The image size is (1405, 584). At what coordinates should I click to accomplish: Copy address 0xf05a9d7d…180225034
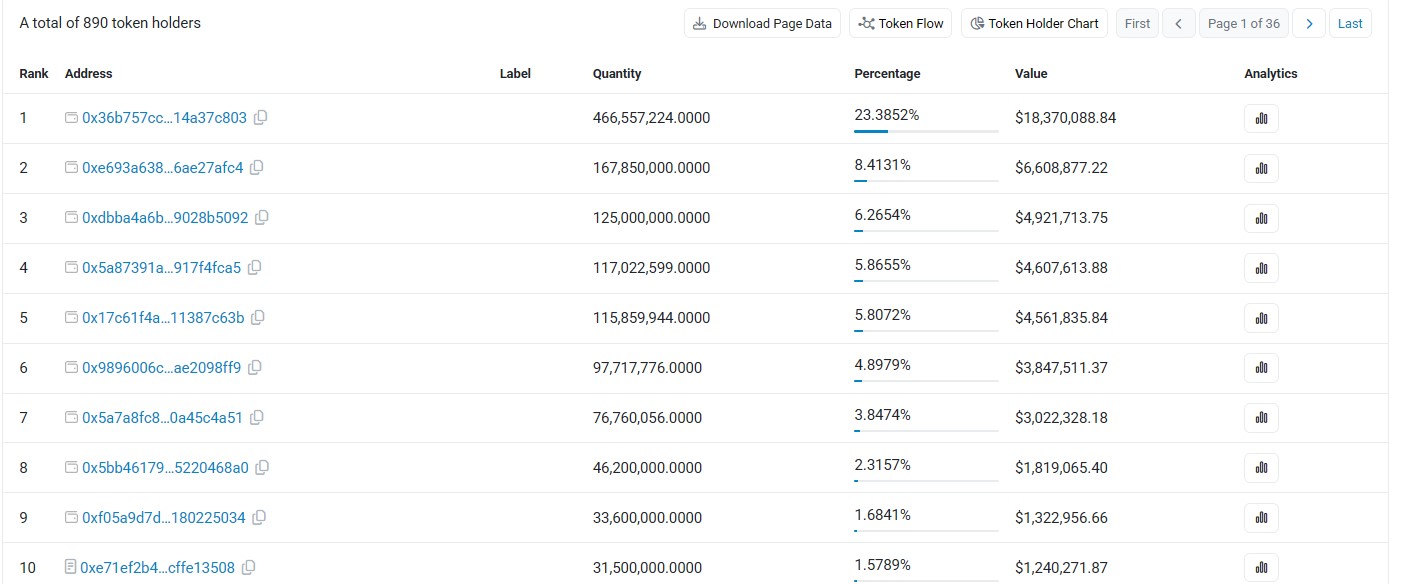[259, 518]
